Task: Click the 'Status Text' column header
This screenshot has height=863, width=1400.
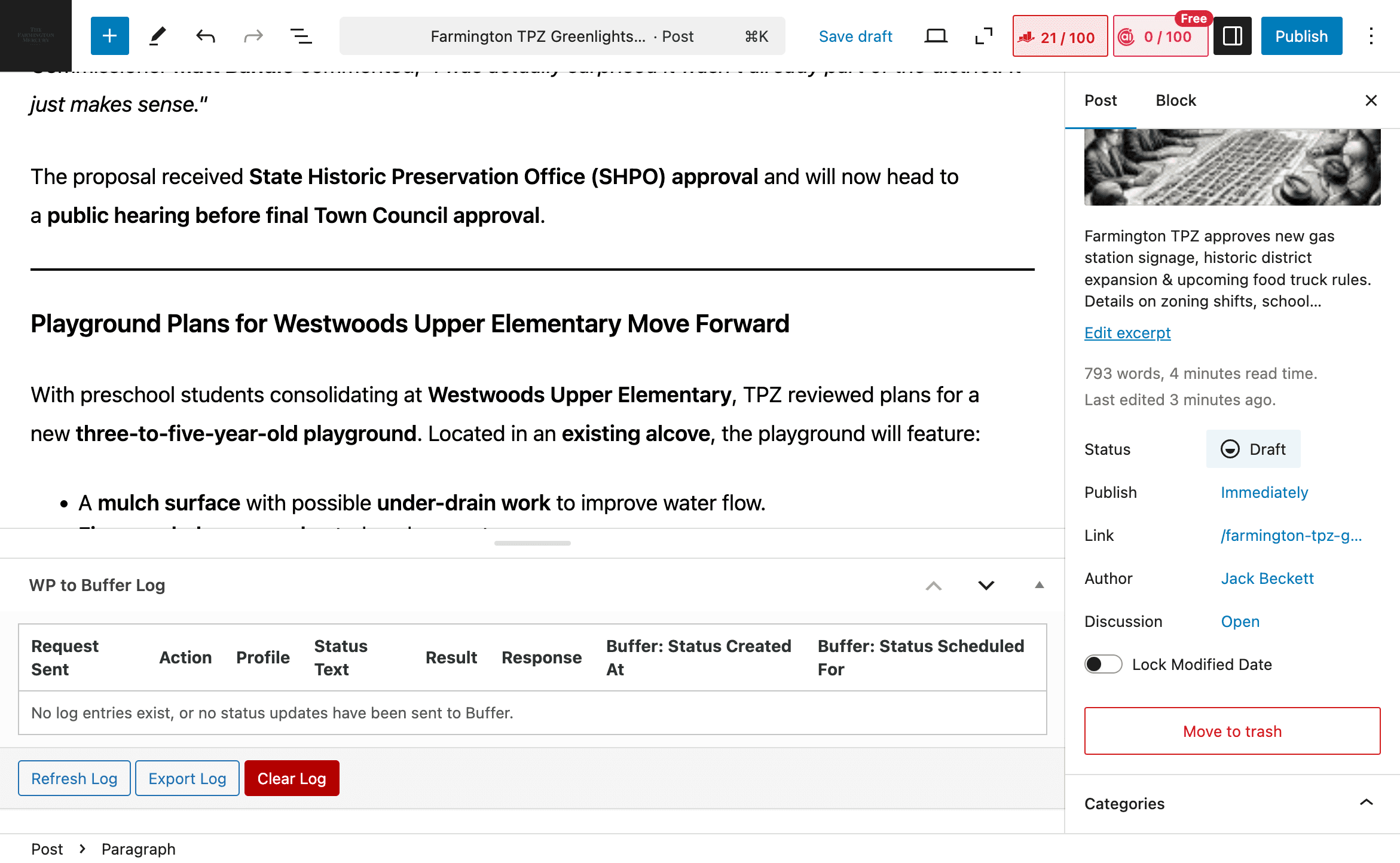Action: [341, 657]
